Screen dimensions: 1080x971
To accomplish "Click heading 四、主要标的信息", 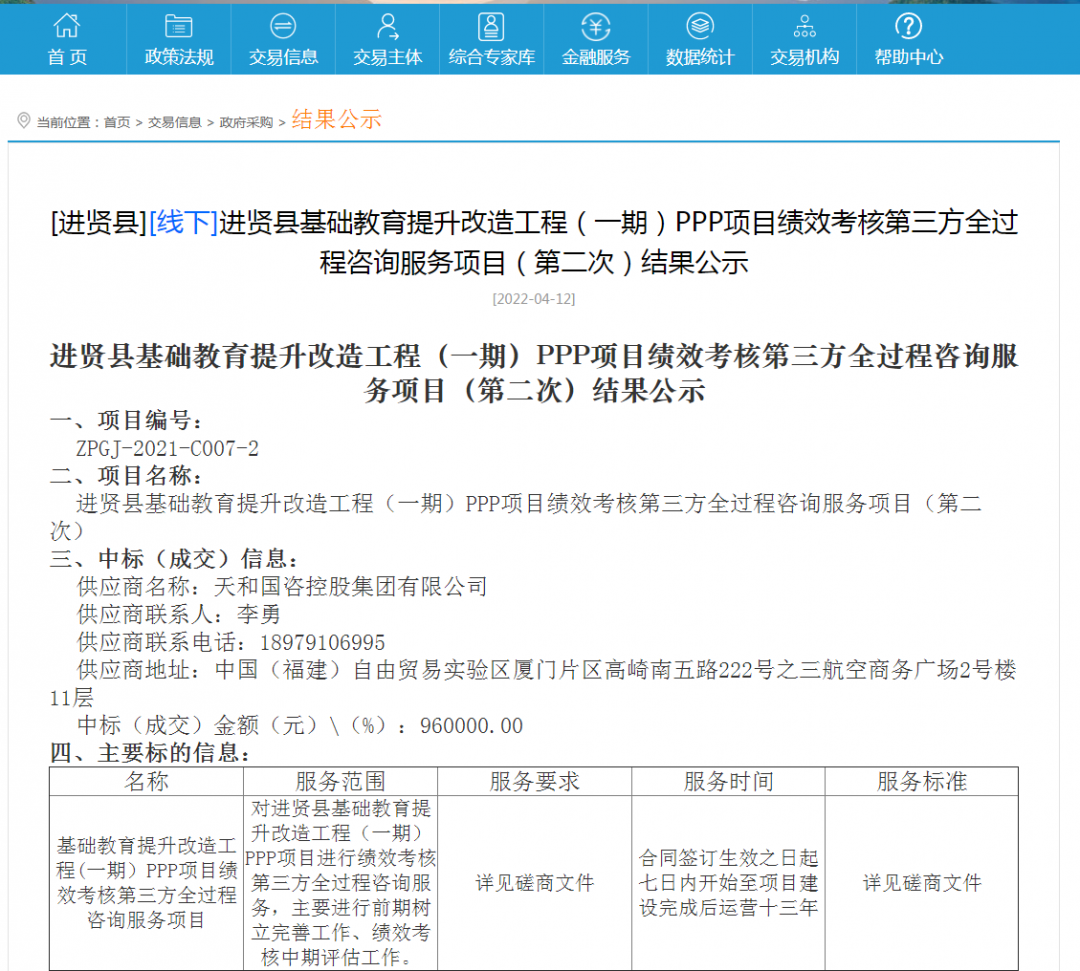I will pyautogui.click(x=149, y=753).
